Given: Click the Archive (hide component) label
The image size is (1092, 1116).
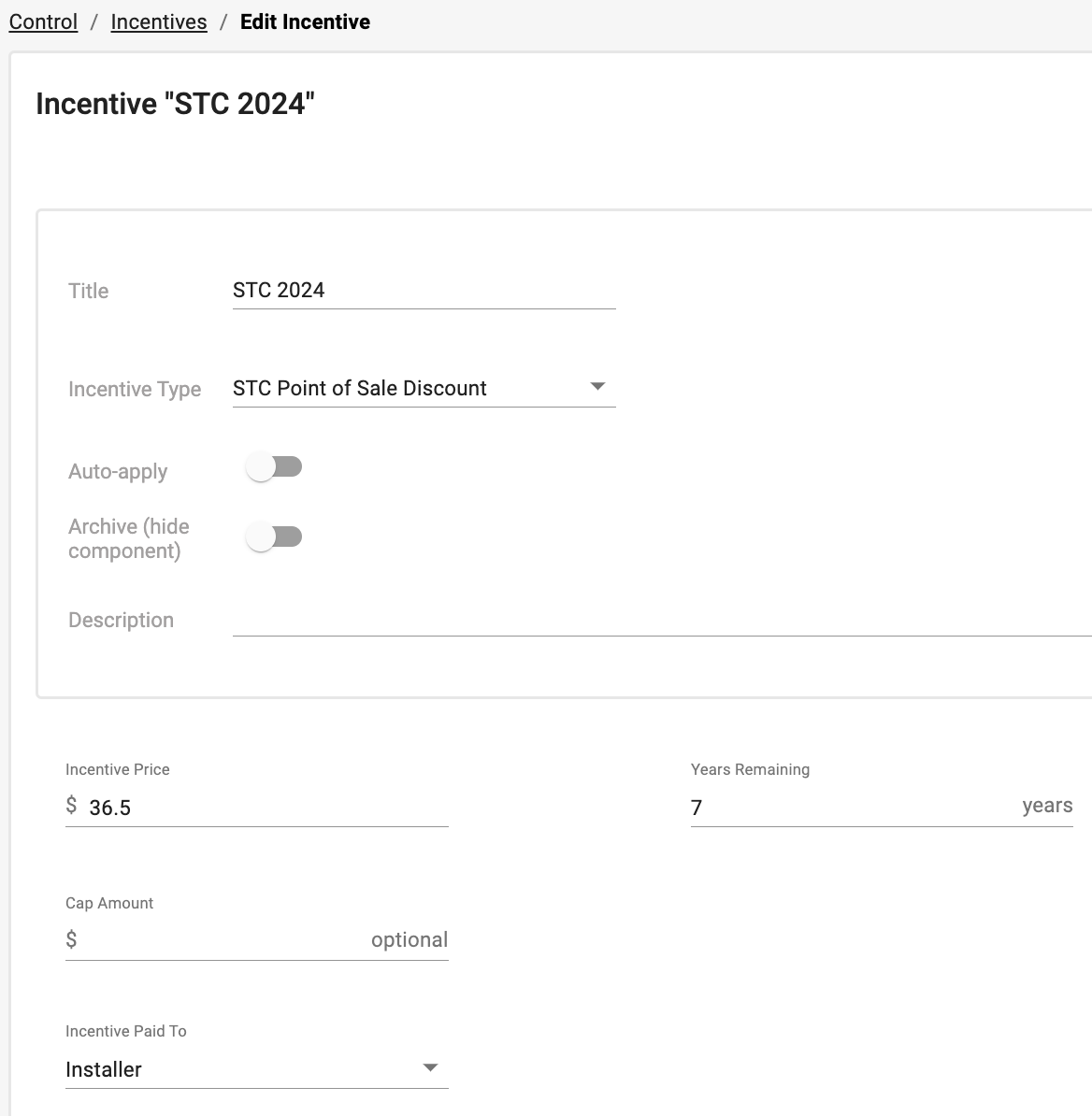Looking at the screenshot, I should pyautogui.click(x=129, y=538).
